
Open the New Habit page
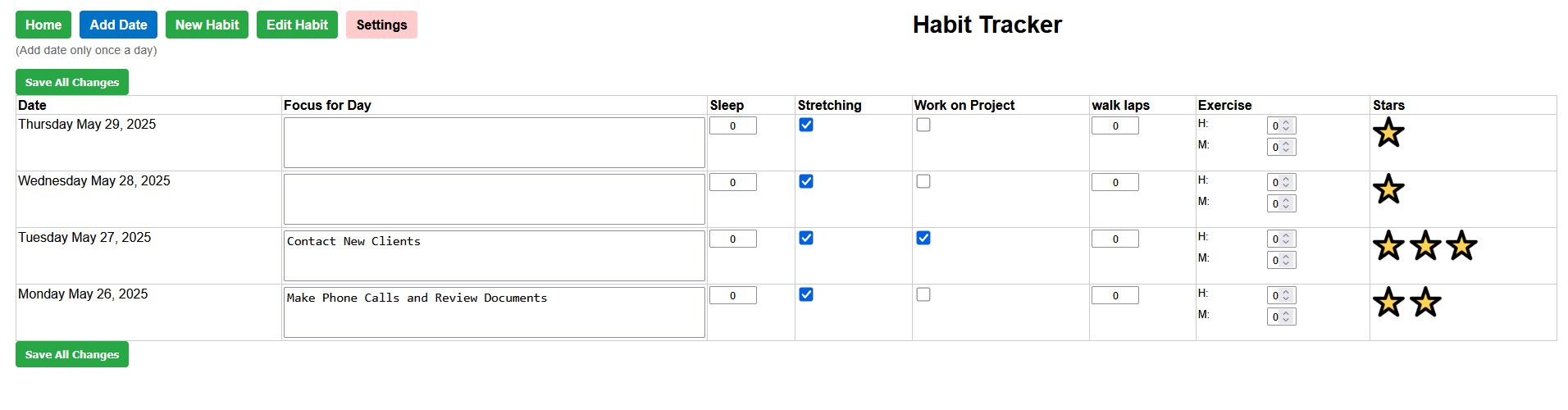[x=207, y=25]
